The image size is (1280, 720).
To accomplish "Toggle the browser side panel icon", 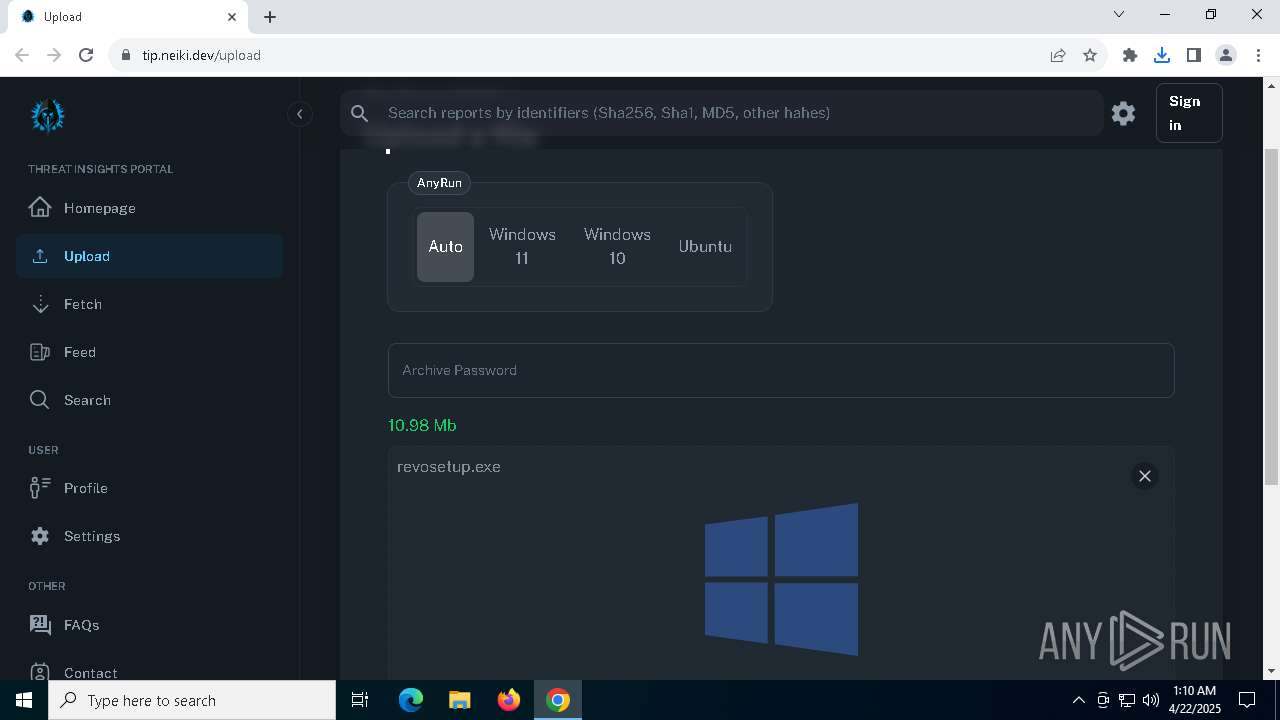I will 1194,55.
